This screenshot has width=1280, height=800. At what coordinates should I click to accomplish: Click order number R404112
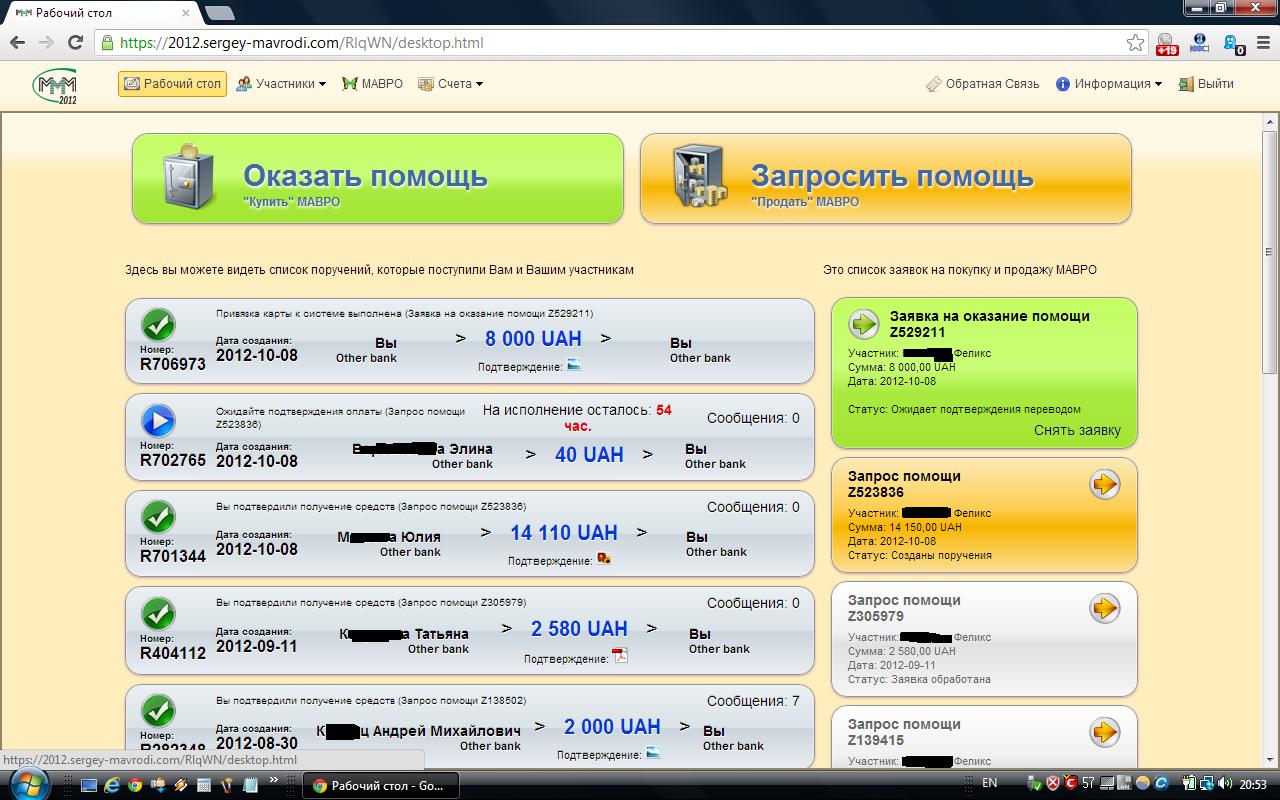pos(173,653)
